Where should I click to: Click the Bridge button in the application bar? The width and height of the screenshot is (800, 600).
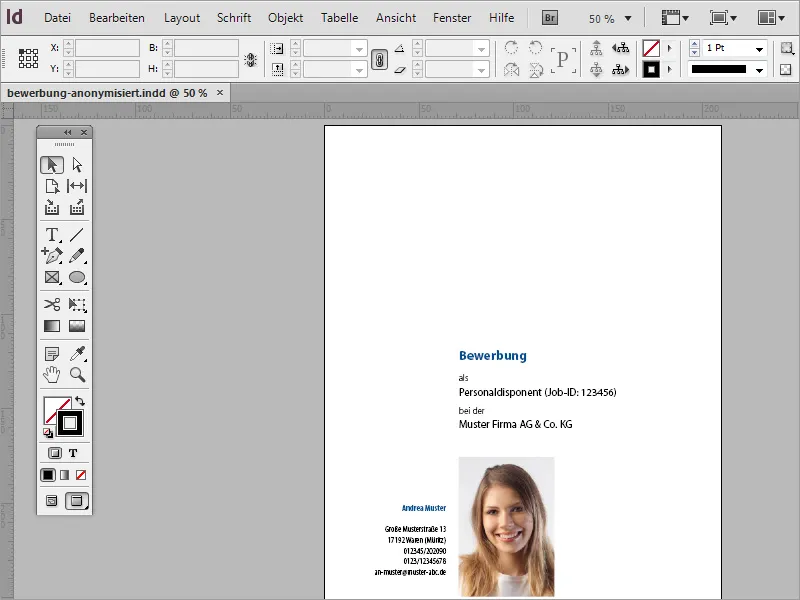point(549,17)
